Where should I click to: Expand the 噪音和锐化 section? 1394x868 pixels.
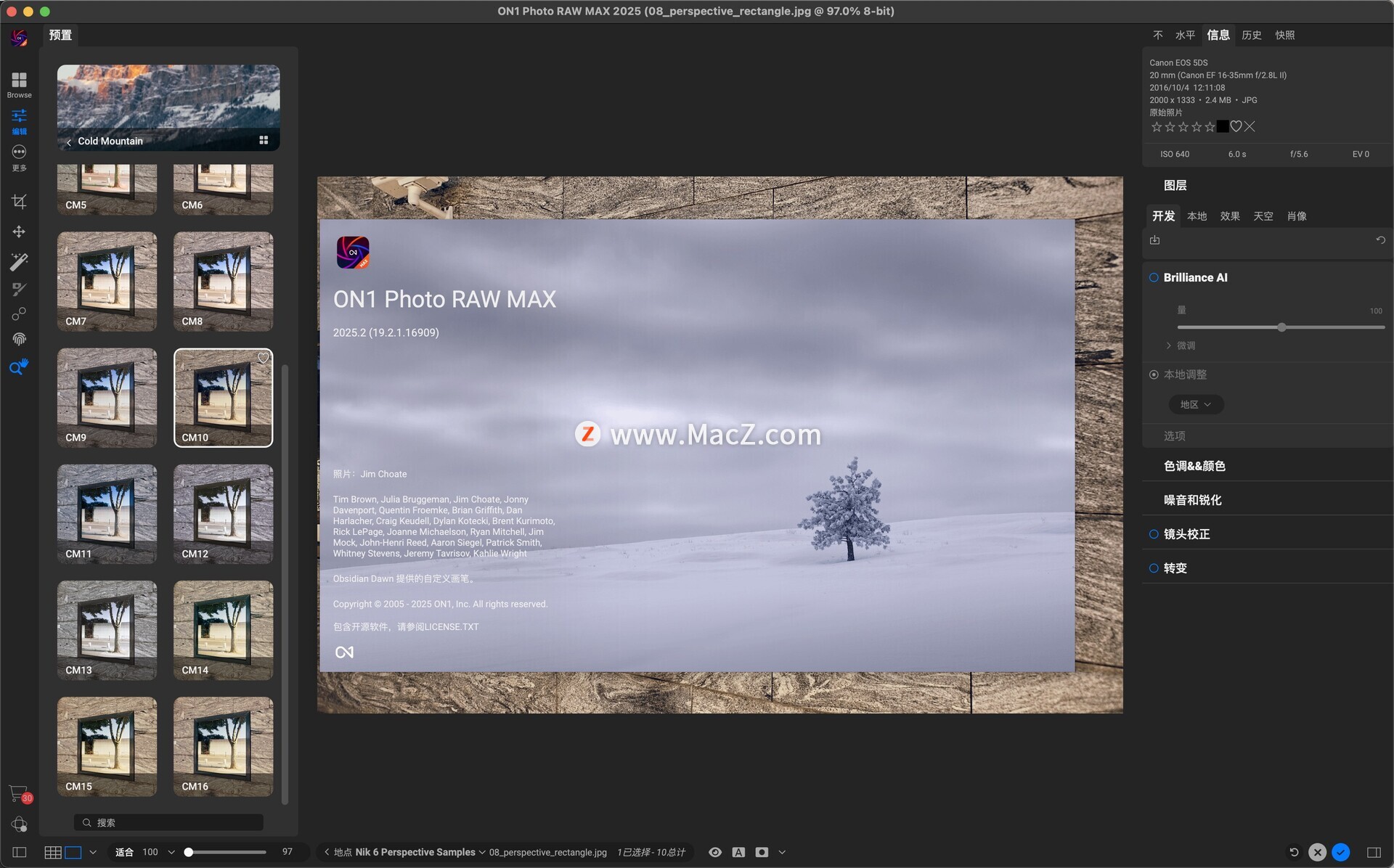point(1192,500)
